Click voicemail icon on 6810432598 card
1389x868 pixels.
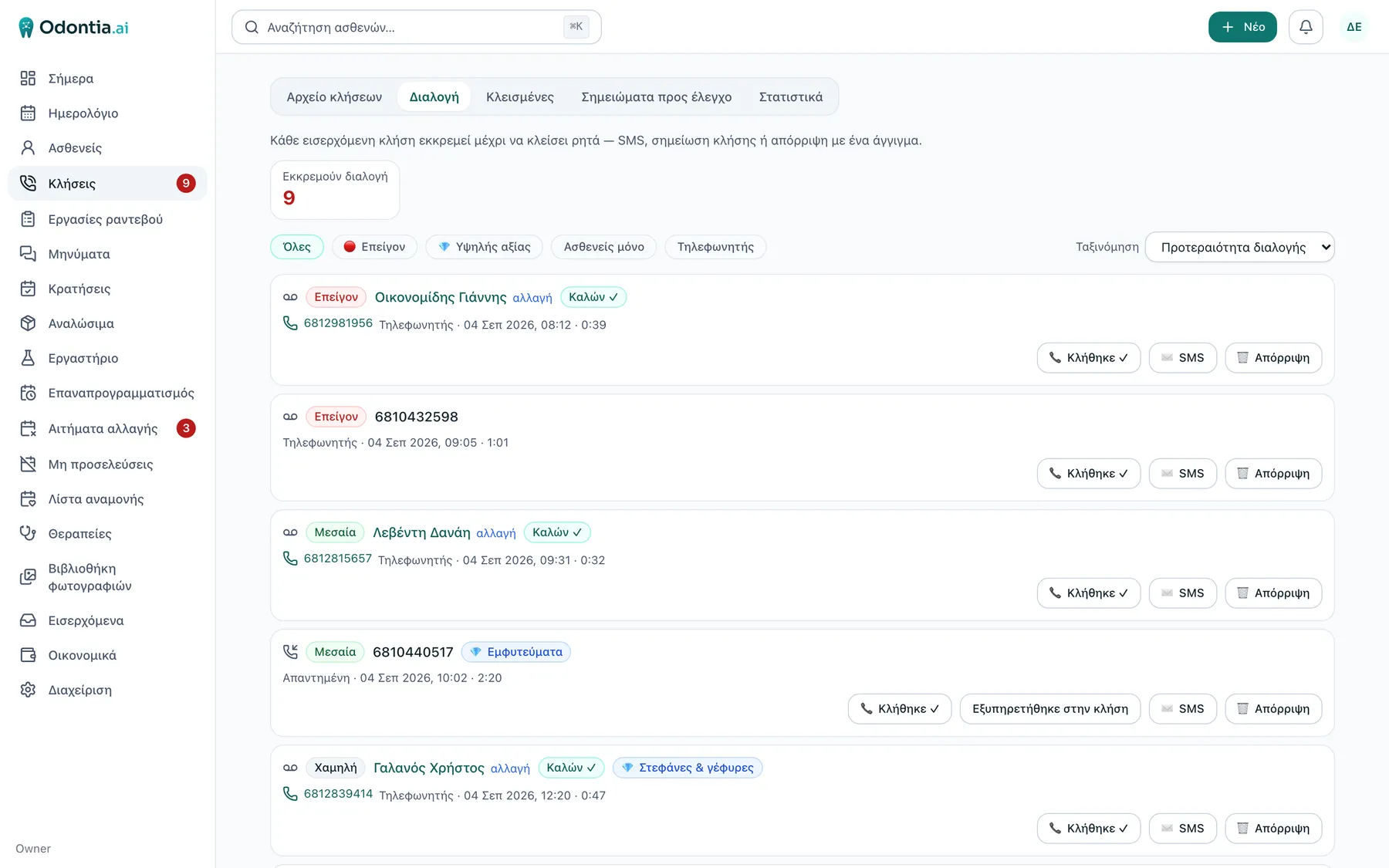(x=290, y=417)
